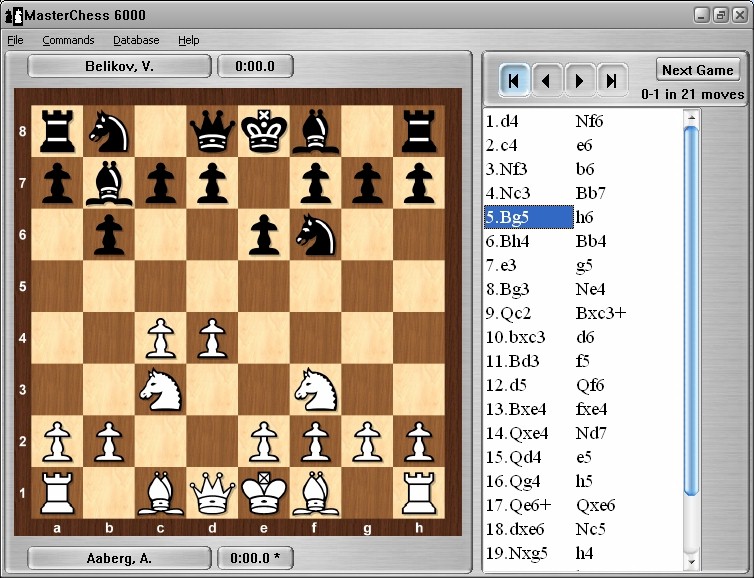Open the Help menu
This screenshot has height=578, width=754.
point(189,40)
